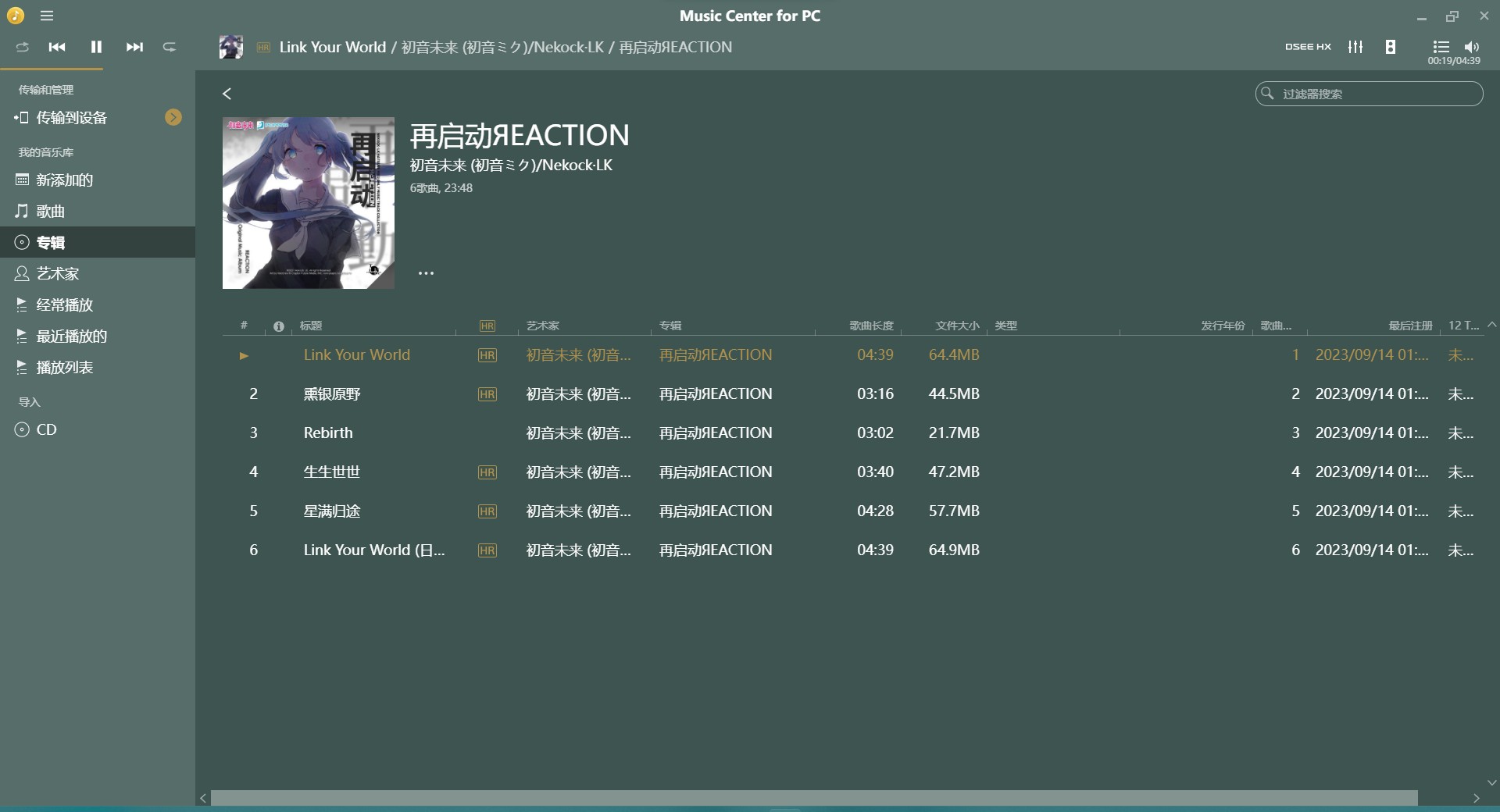Viewport: 1500px width, 812px height.
Task: Open 最近播放的 in the sidebar
Action: pos(71,336)
